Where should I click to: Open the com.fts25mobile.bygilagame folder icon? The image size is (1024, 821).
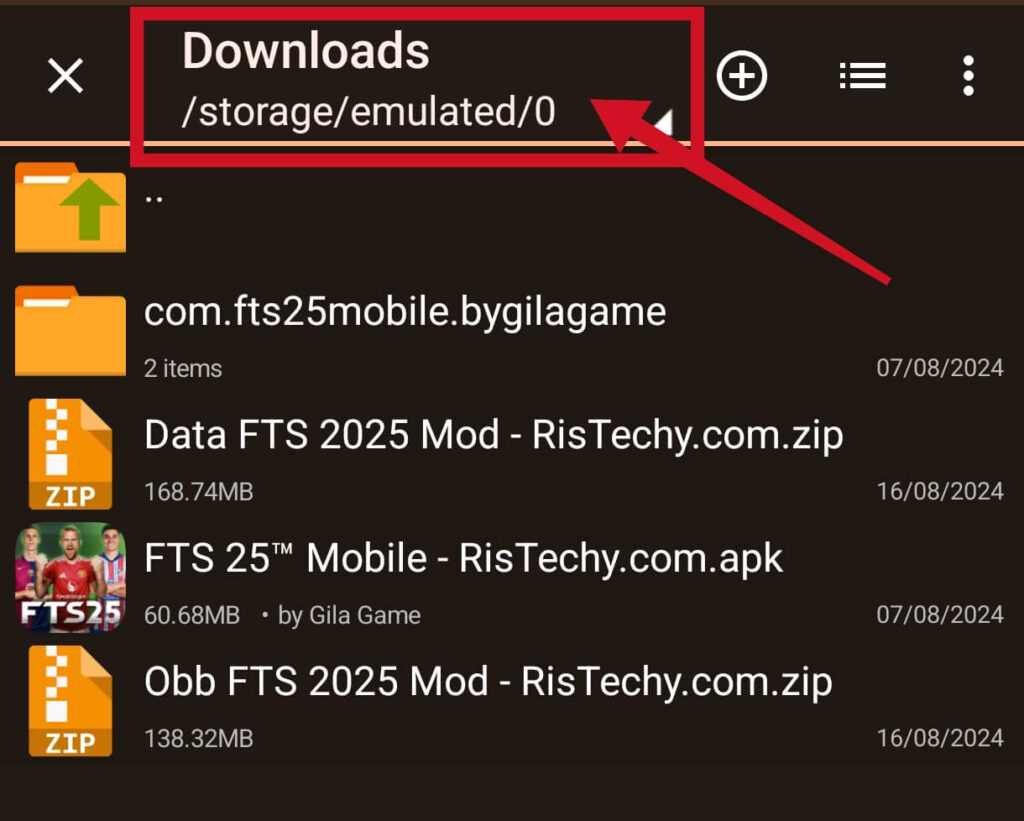(x=71, y=330)
